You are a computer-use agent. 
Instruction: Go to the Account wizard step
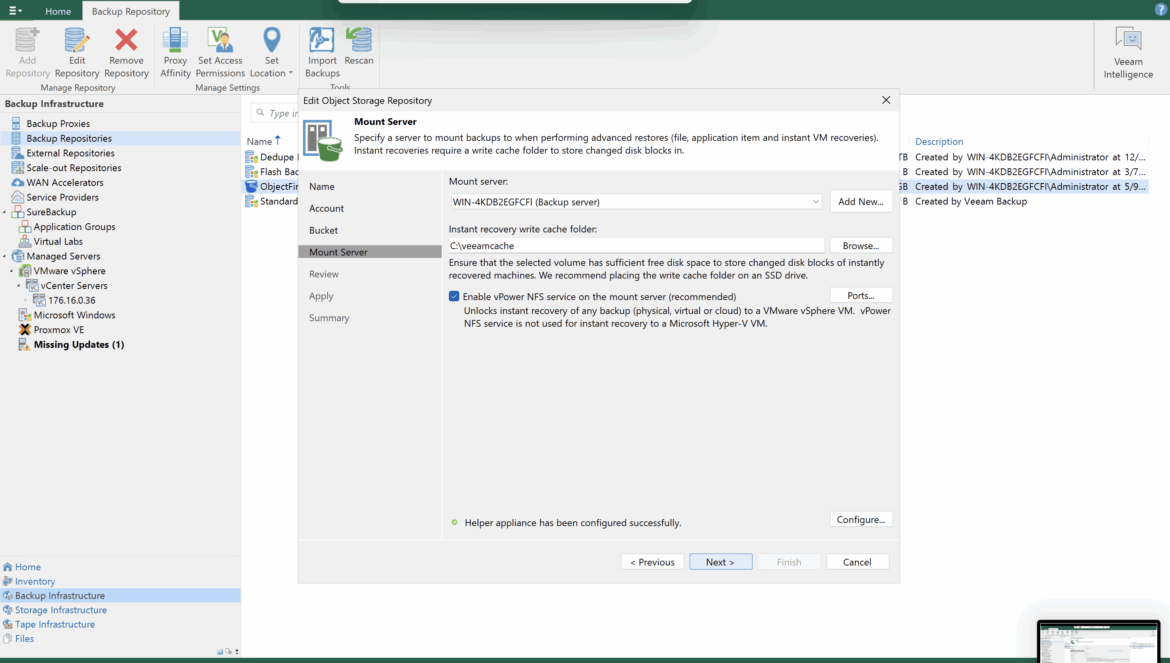[x=326, y=209]
